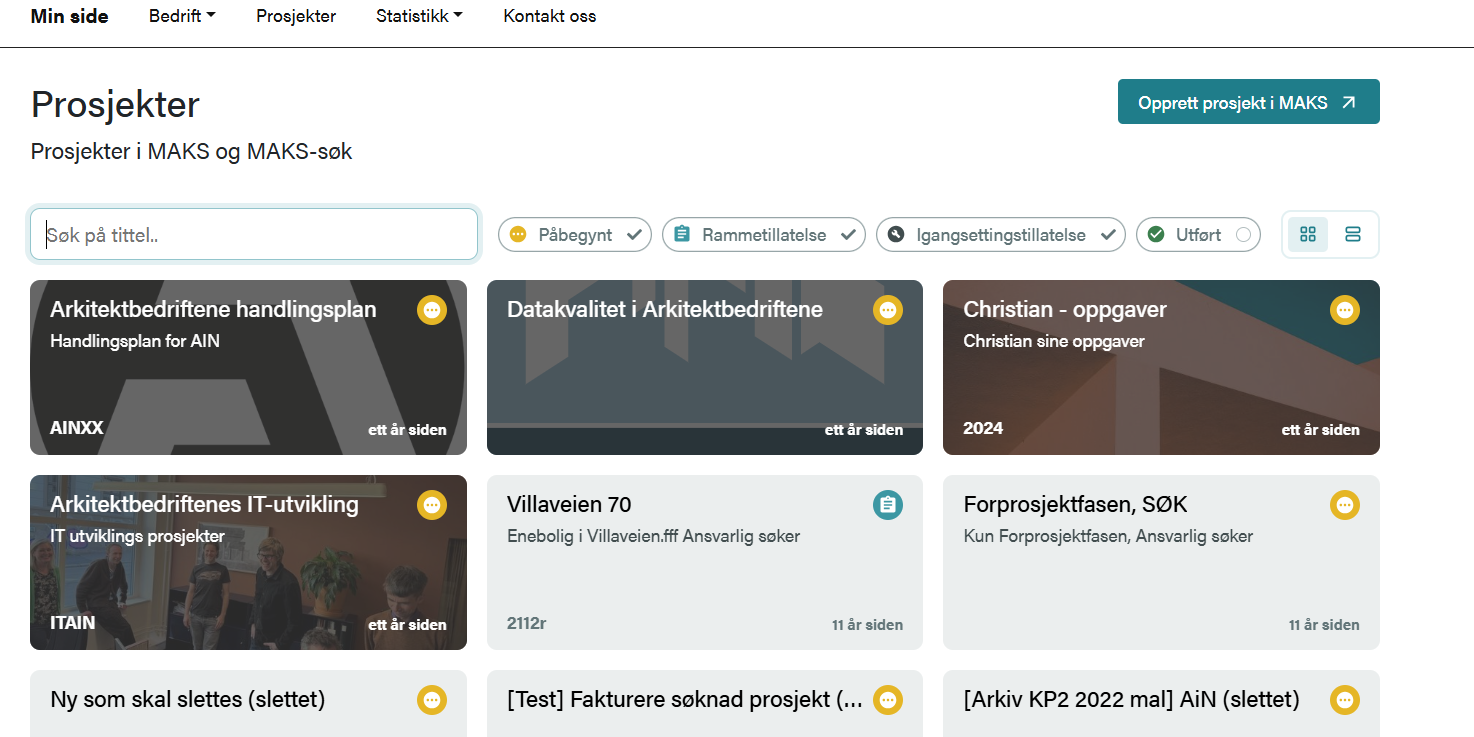The image size is (1474, 737).
Task: Open the Kontakt oss page
Action: click(x=550, y=16)
